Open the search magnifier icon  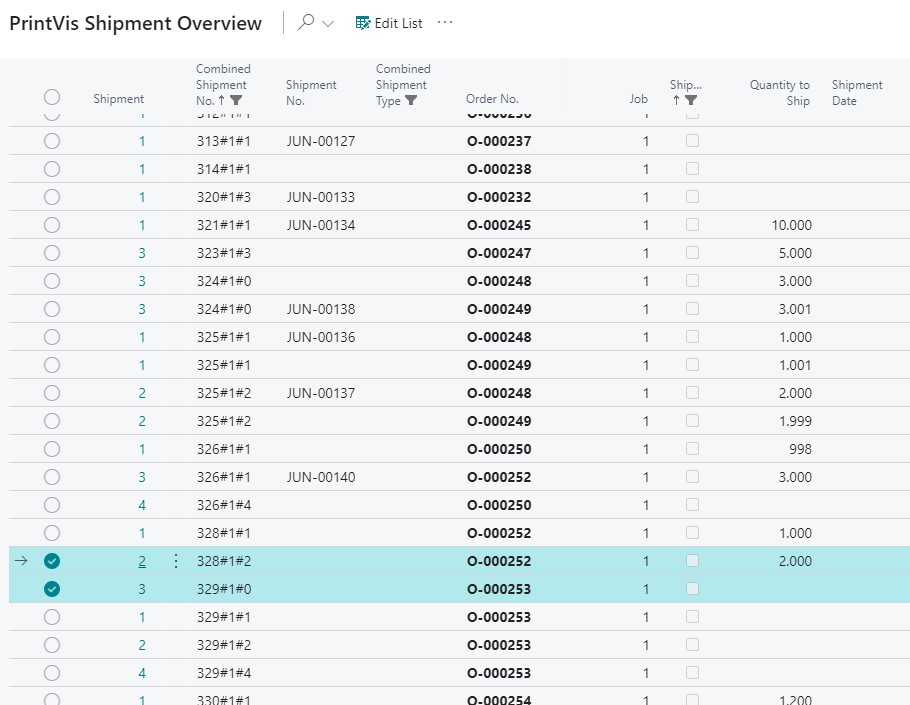306,23
